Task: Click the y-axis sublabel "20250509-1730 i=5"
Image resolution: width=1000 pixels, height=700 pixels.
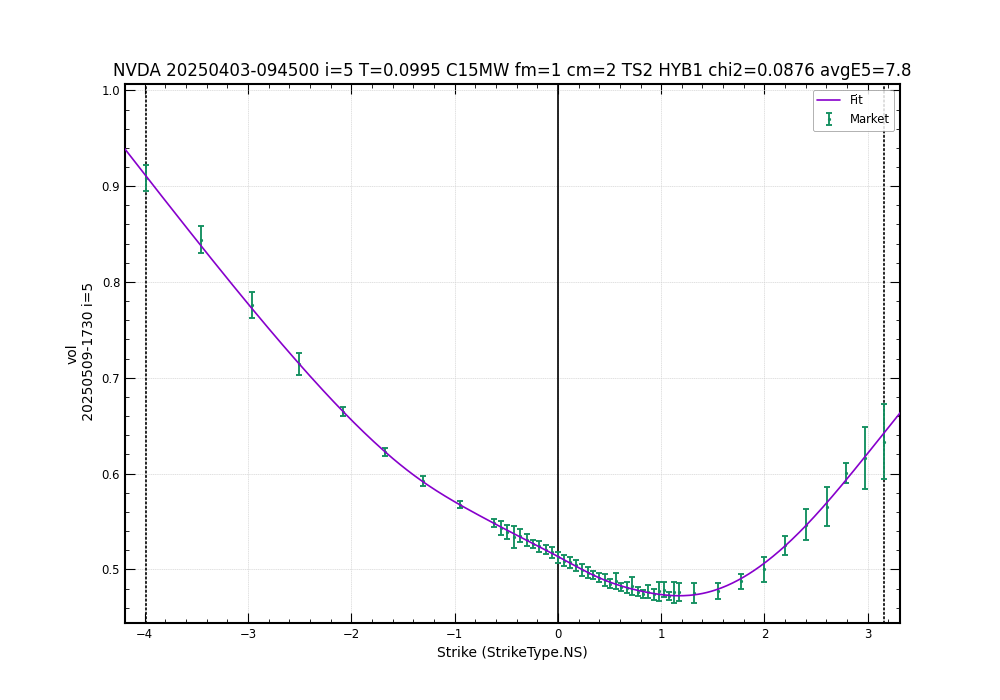Action: pyautogui.click(x=88, y=352)
